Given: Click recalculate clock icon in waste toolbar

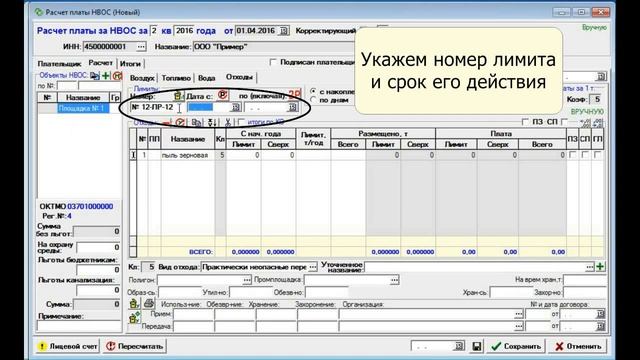Looking at the screenshot, I should (180, 122).
